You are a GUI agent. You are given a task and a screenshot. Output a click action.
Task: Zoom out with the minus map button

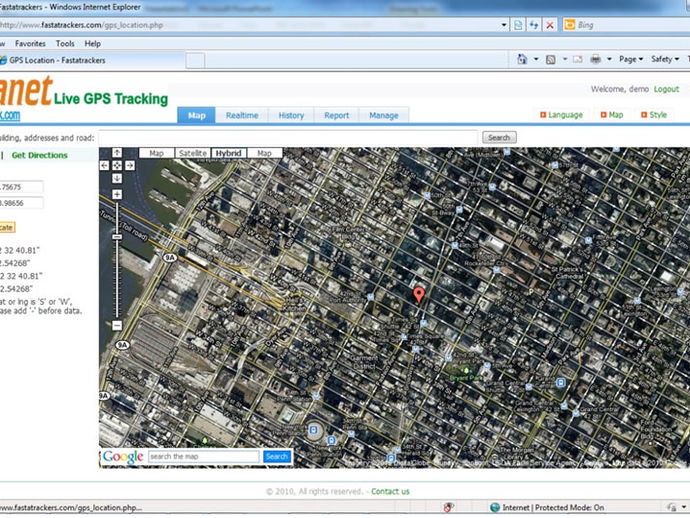click(117, 325)
